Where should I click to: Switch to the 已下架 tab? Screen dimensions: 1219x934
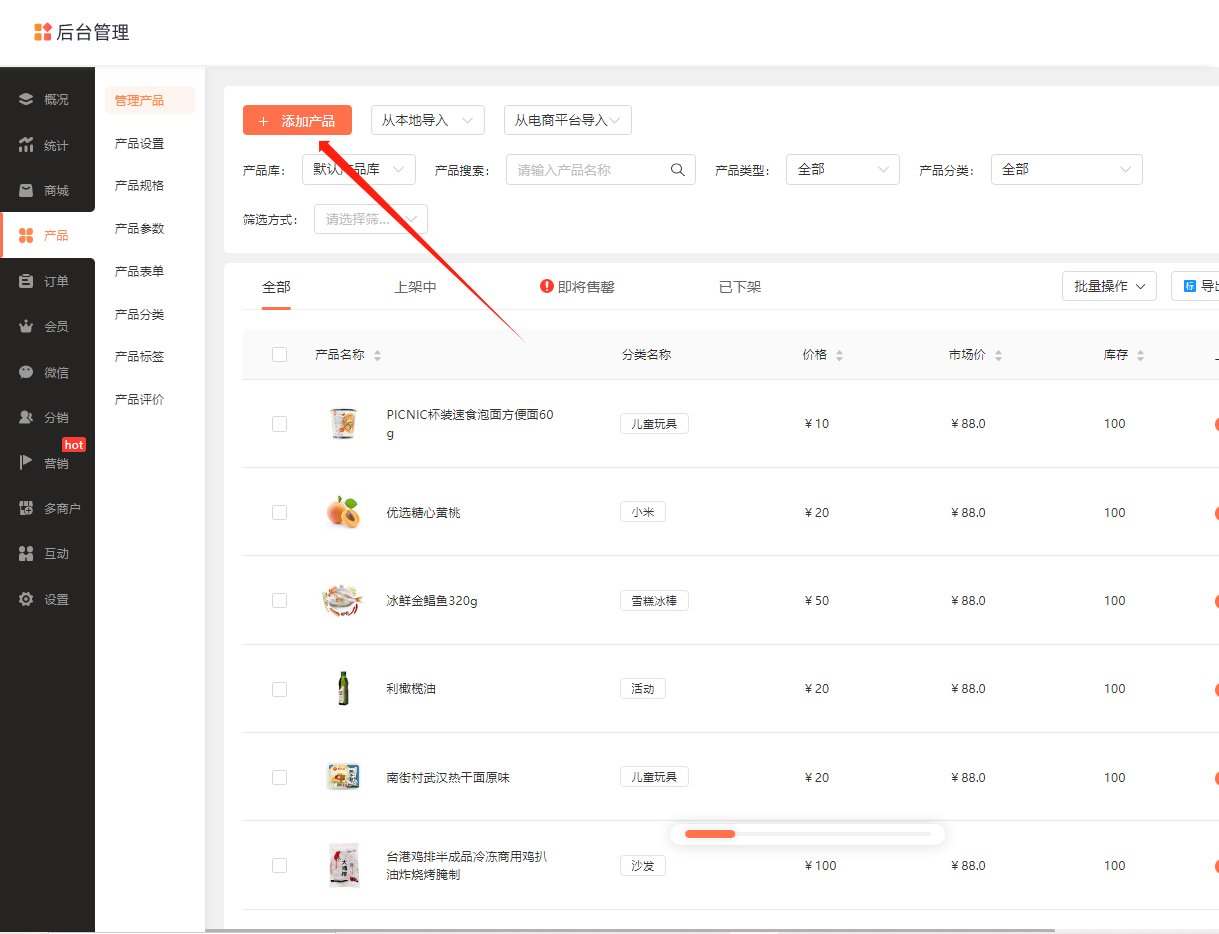740,287
